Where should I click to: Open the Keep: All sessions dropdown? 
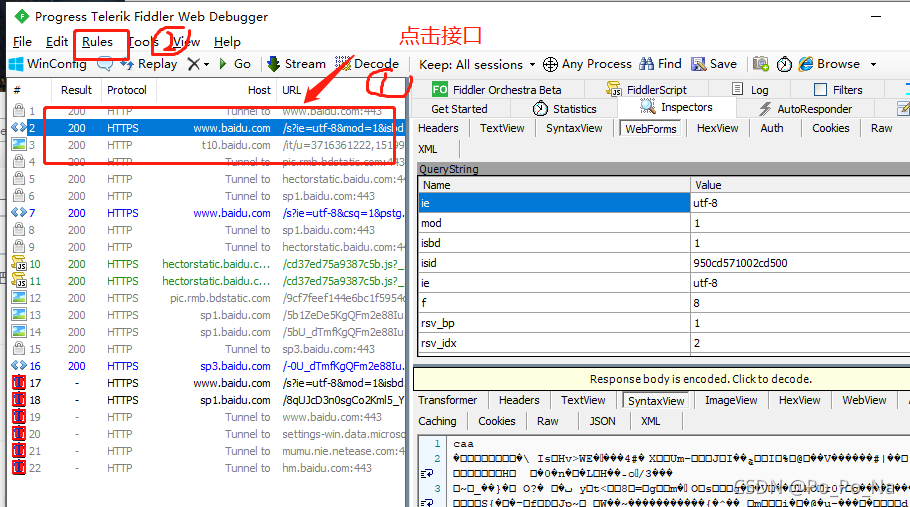point(477,64)
